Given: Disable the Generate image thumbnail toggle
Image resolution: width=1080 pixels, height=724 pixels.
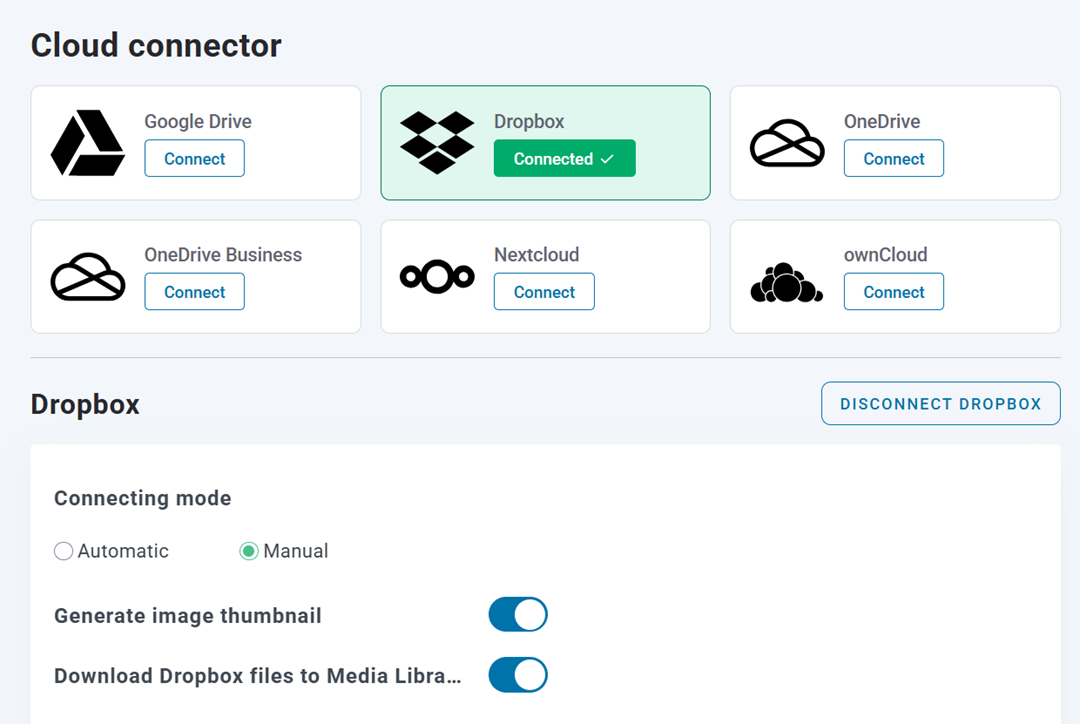Looking at the screenshot, I should coord(517,615).
